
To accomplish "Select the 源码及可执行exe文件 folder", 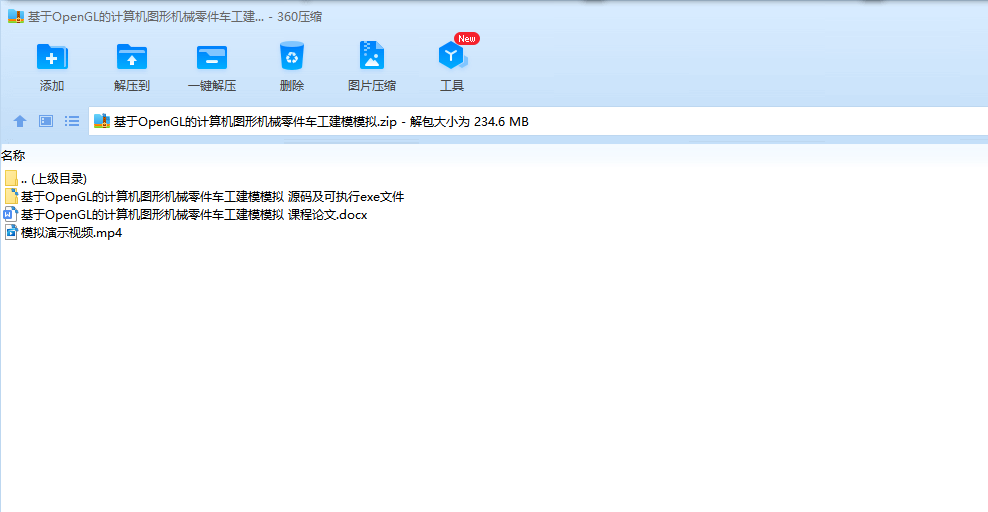I will point(204,197).
